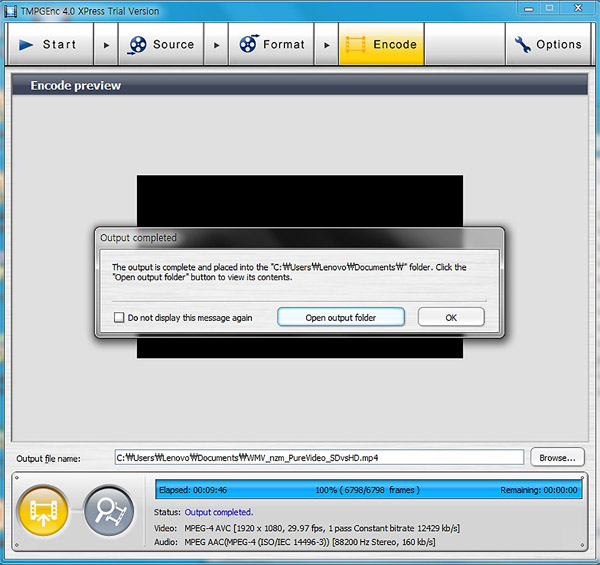Click the arrow between Start and Source
The height and width of the screenshot is (565, 600).
tap(106, 45)
